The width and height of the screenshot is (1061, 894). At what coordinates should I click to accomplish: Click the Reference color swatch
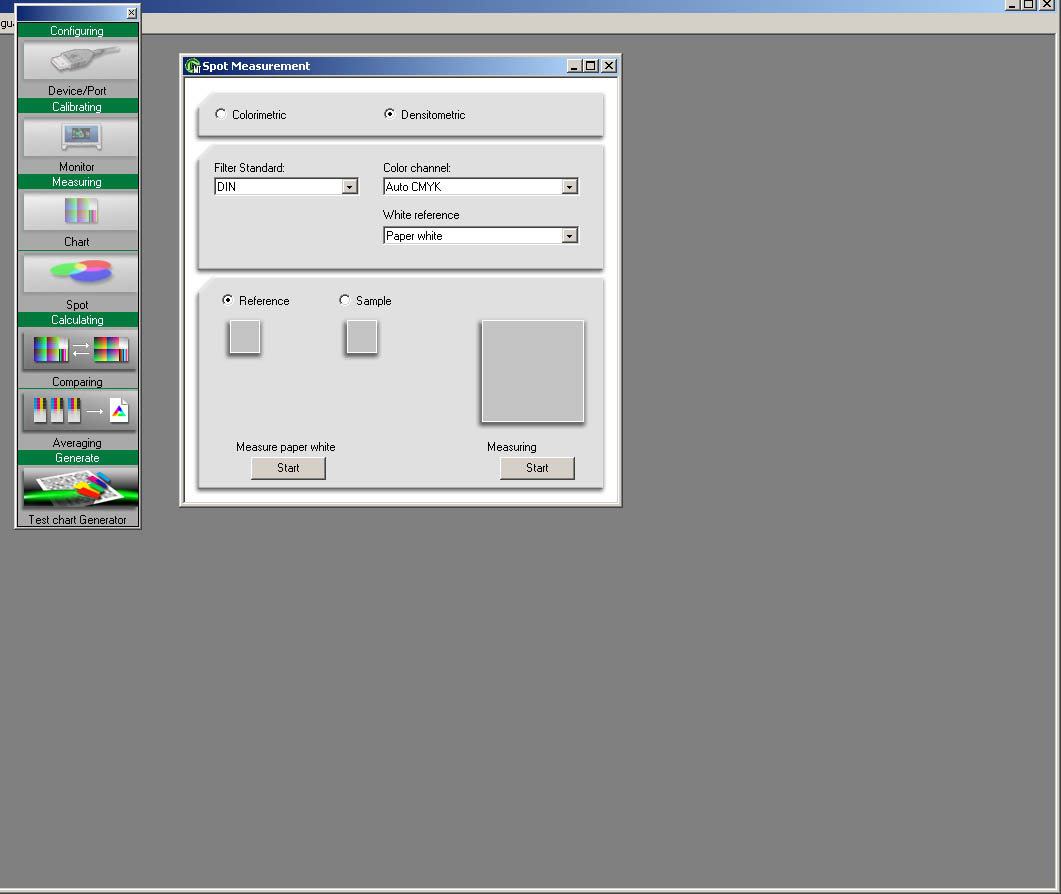pos(245,337)
